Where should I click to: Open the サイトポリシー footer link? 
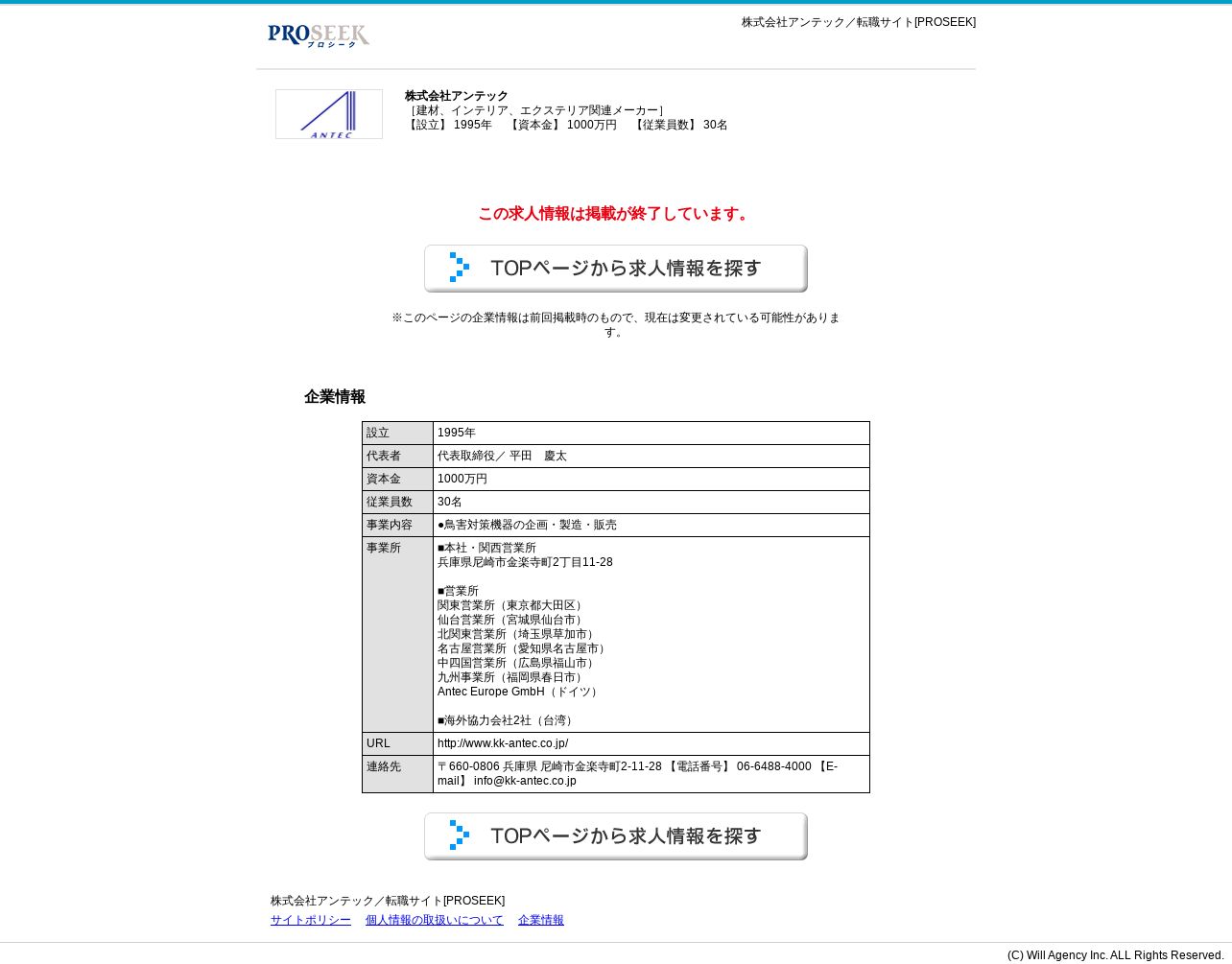coord(311,920)
